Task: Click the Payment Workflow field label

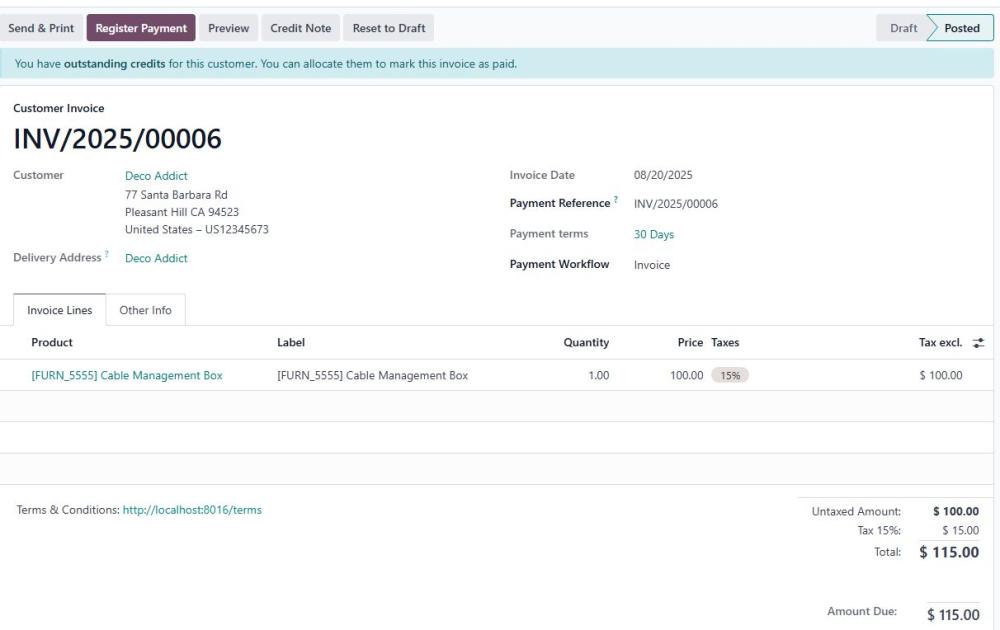Action: tap(559, 264)
